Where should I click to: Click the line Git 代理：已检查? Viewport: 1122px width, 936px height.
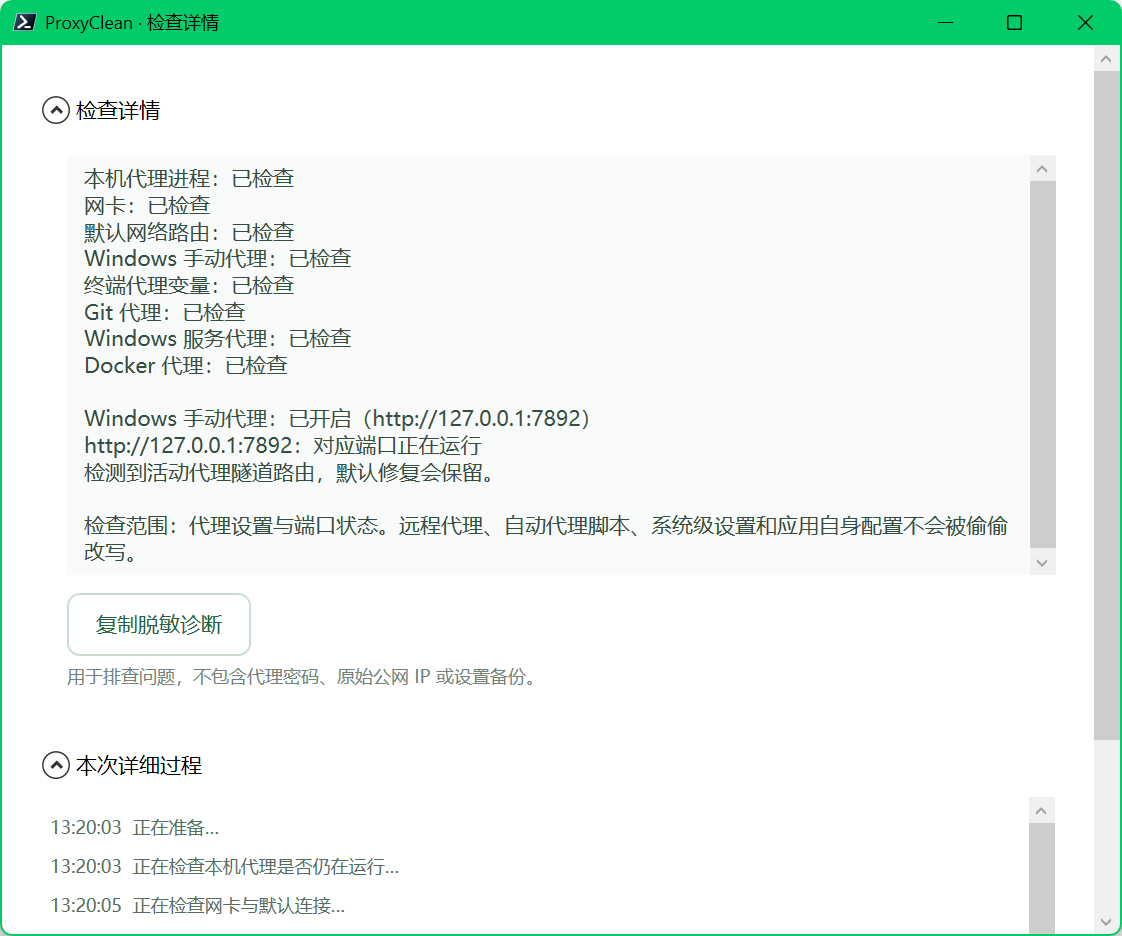[x=165, y=312]
